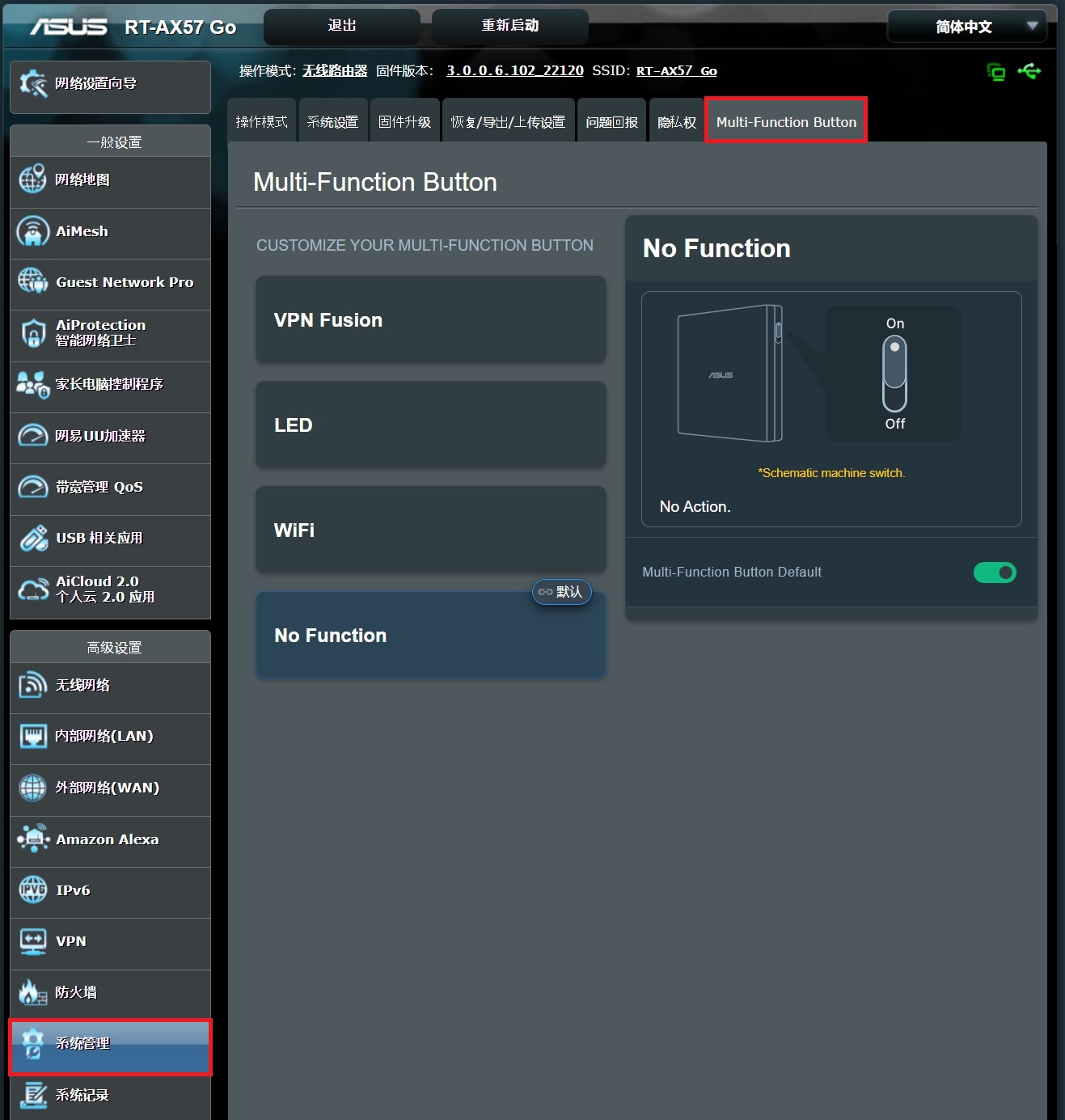This screenshot has height=1120, width=1065.
Task: Click the system log notepad icon
Action: point(32,1095)
